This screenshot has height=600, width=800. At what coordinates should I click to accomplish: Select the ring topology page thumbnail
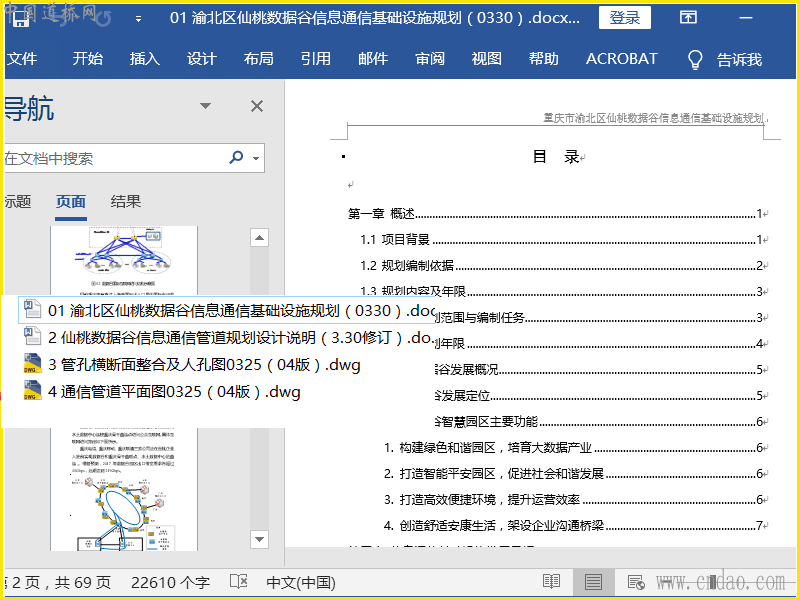(123, 489)
